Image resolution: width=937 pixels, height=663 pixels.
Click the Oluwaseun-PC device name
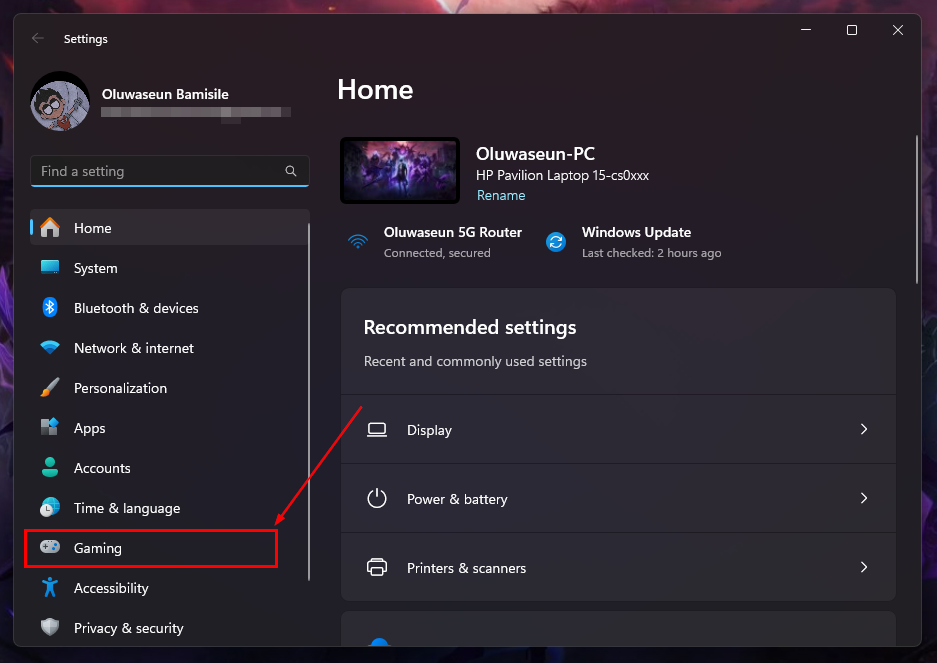tap(535, 154)
